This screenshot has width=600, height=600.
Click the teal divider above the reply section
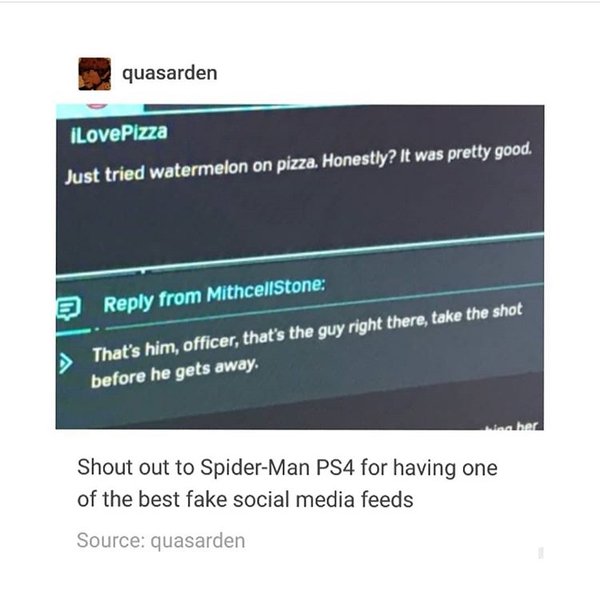pyautogui.click(x=300, y=254)
